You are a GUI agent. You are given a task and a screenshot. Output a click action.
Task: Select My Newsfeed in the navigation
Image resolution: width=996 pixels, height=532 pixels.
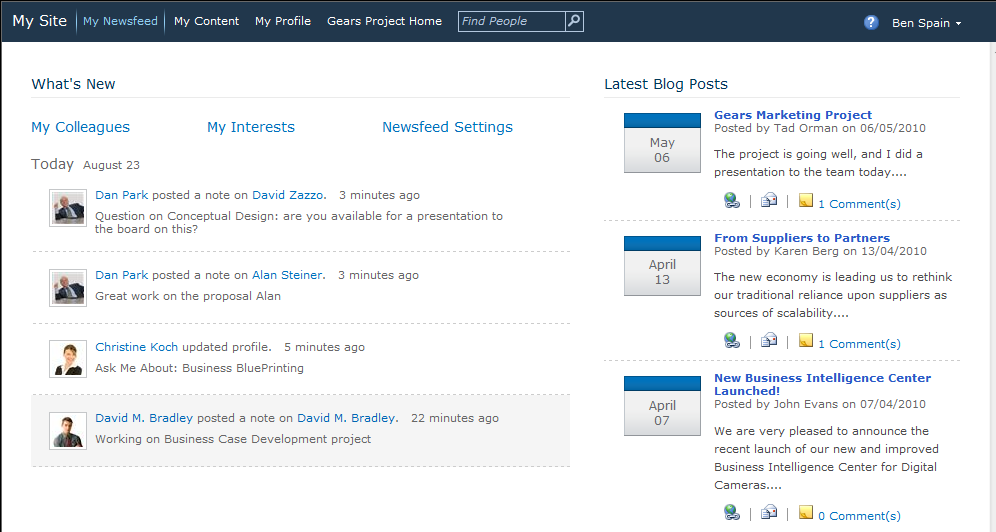(x=120, y=21)
